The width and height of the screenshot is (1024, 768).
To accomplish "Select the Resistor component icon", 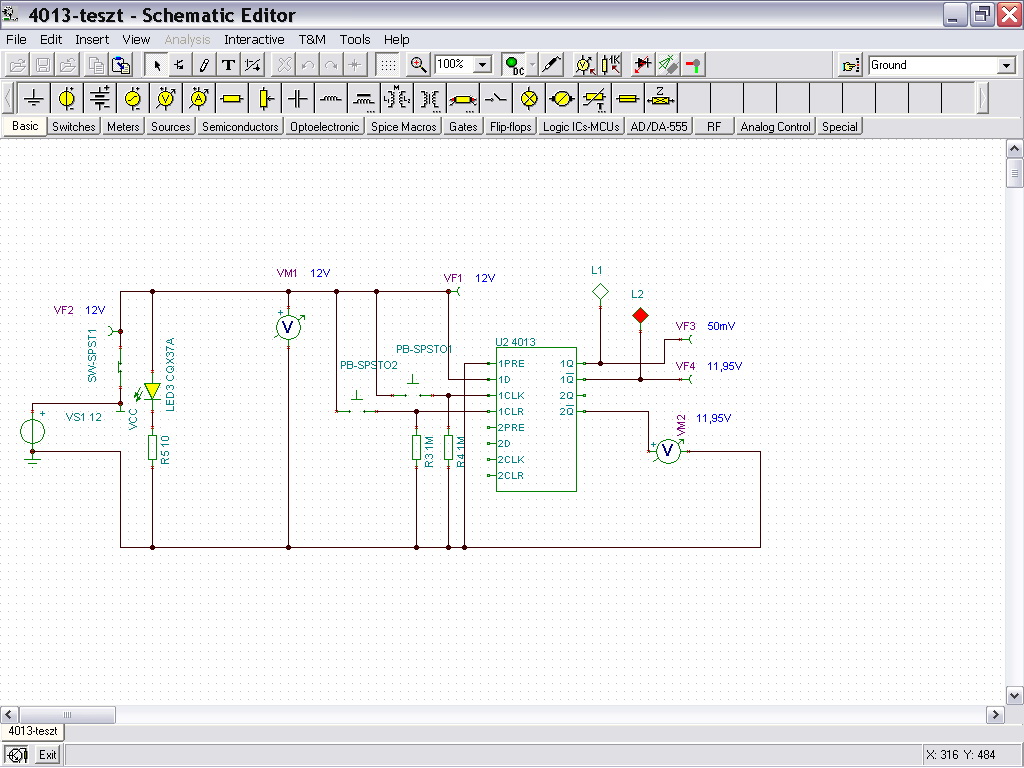I will (x=232, y=98).
